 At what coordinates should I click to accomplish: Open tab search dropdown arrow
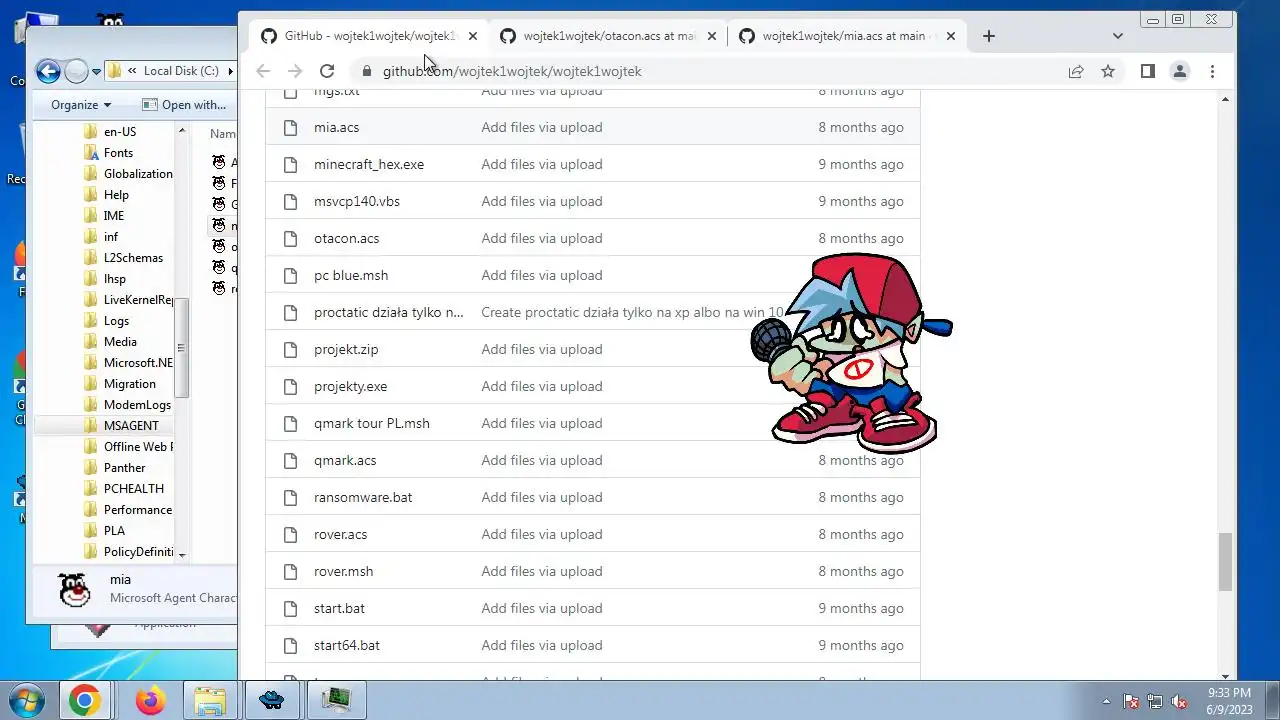1117,36
